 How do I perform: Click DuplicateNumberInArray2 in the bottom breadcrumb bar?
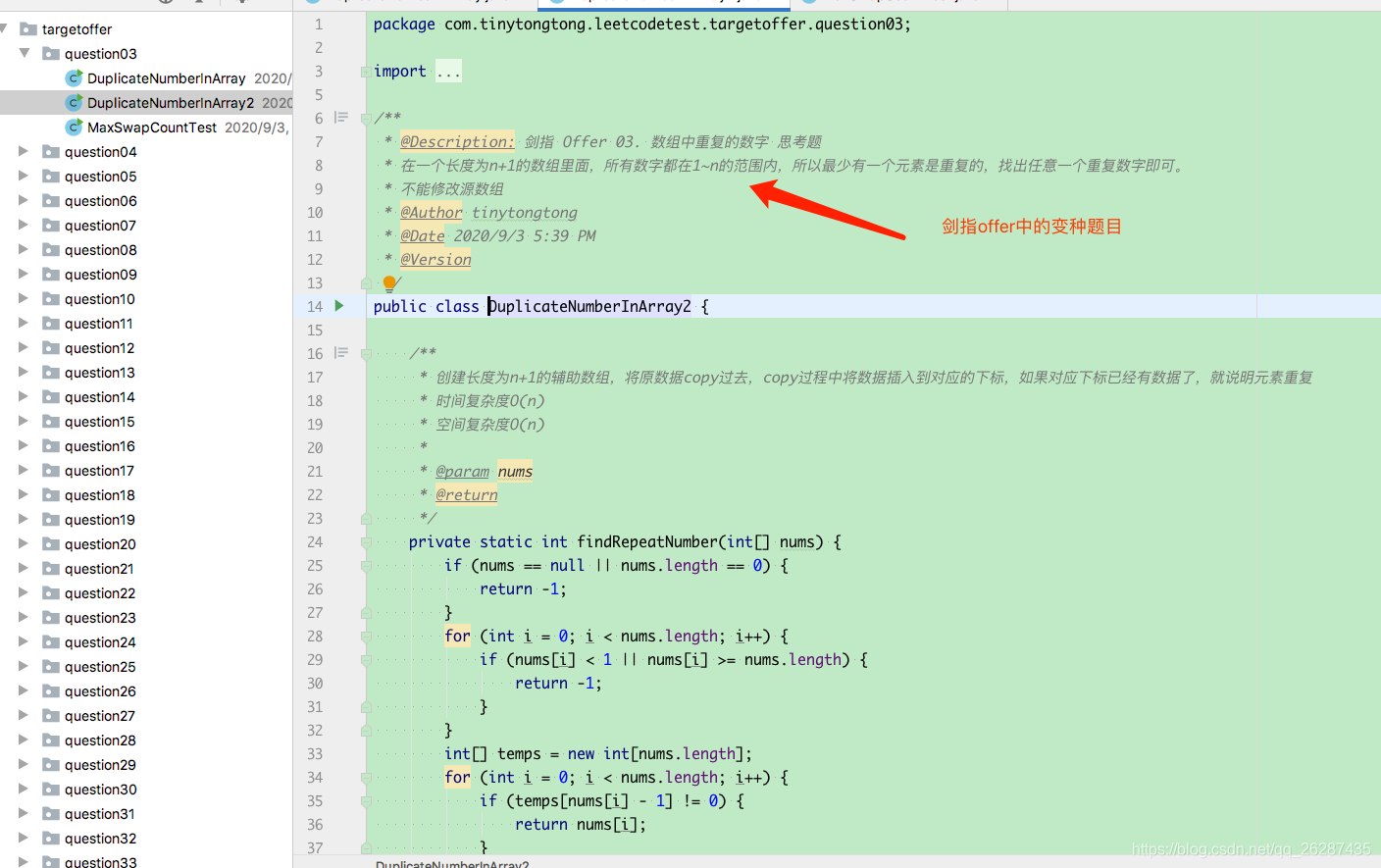452,864
